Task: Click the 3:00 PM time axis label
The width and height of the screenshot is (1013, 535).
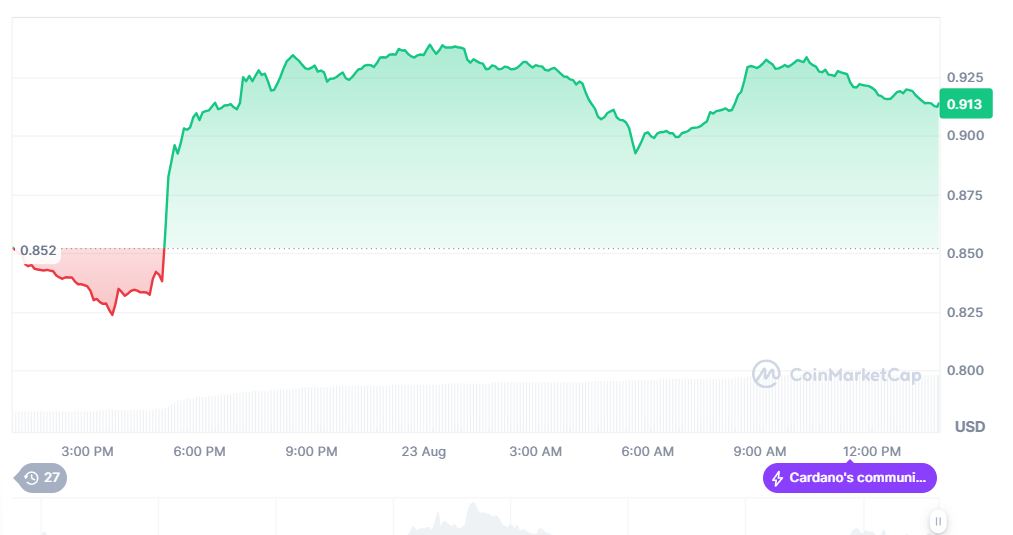Action: (87, 451)
